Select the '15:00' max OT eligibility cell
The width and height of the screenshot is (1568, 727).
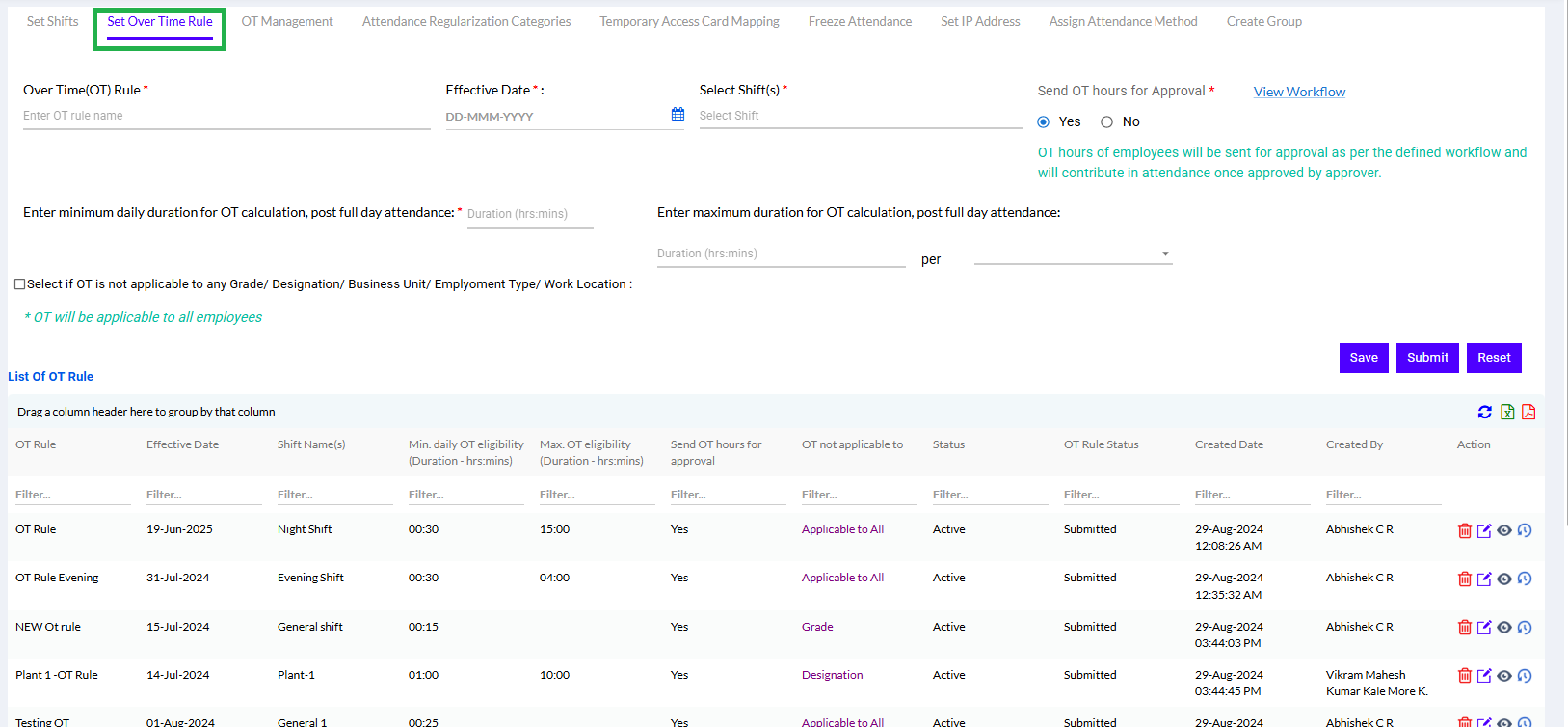click(554, 529)
